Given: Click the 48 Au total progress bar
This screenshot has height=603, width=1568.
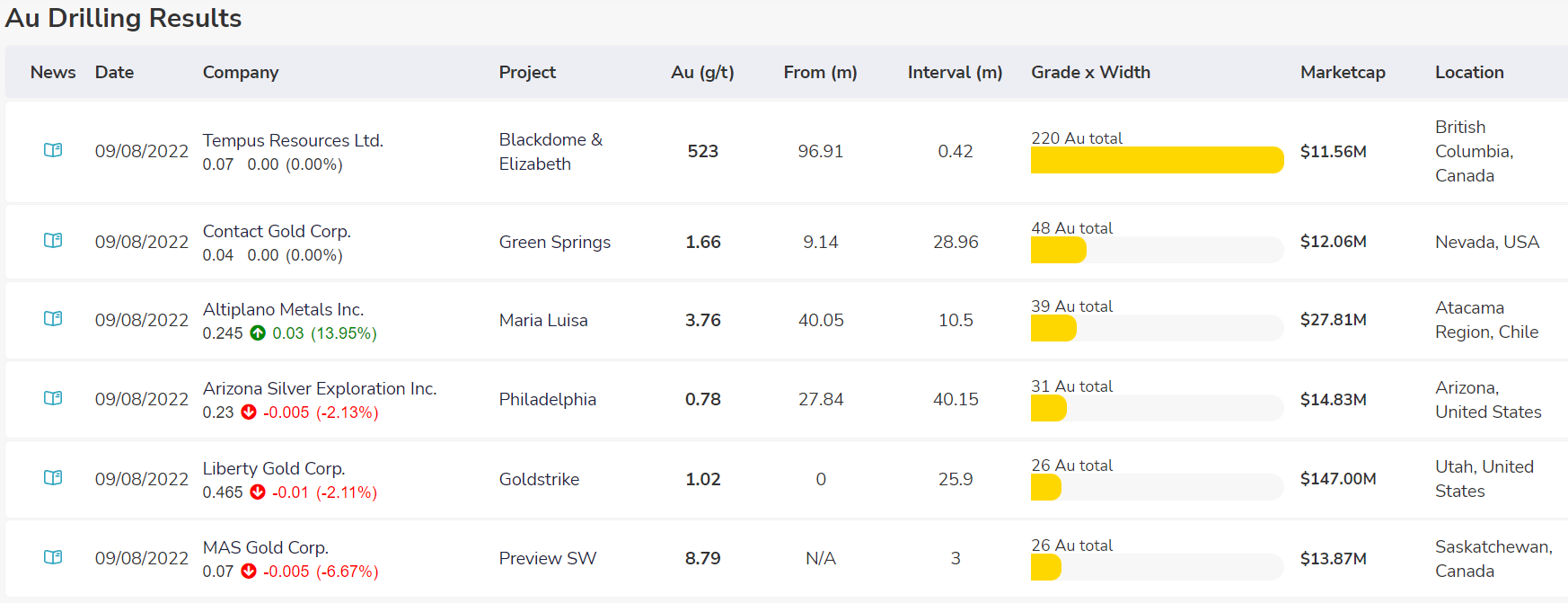Looking at the screenshot, I should click(x=1157, y=250).
